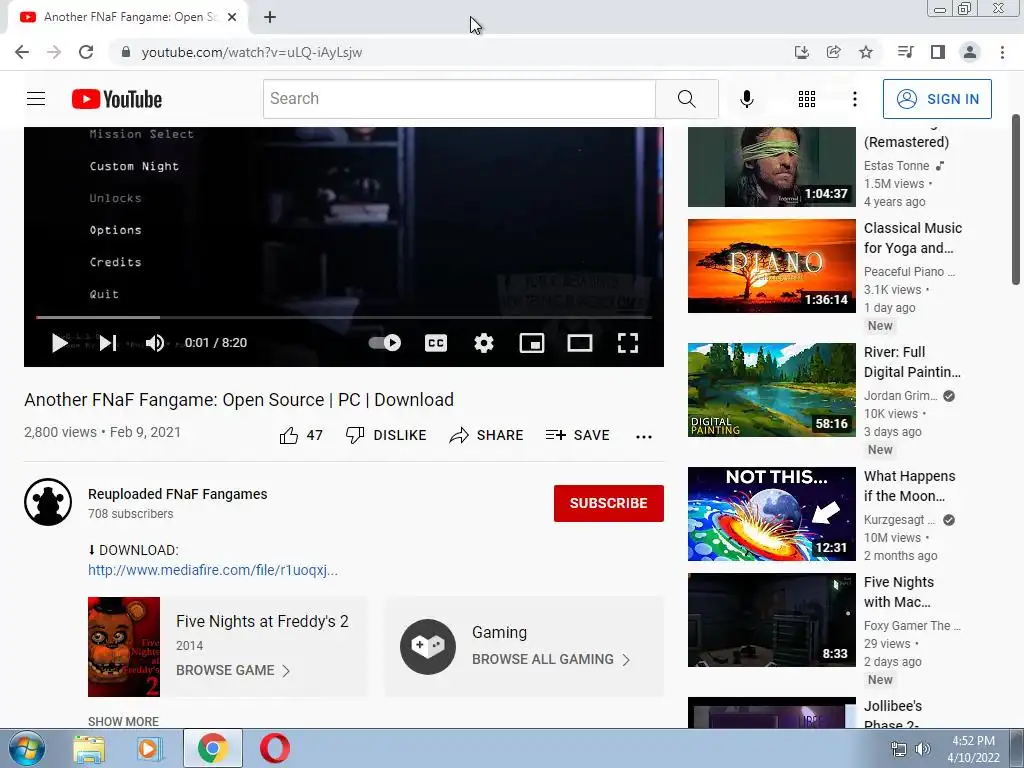Image resolution: width=1024 pixels, height=768 pixels.
Task: Skip to next video in player
Action: (x=108, y=343)
